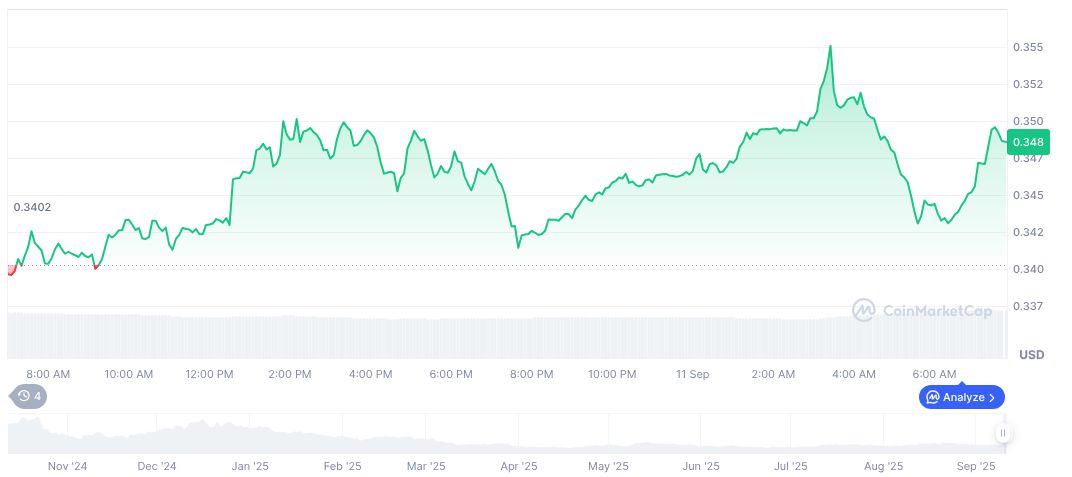Screen dimensions: 1072x477
Task: Select Sep '25 on the range timeline
Action: (976, 466)
